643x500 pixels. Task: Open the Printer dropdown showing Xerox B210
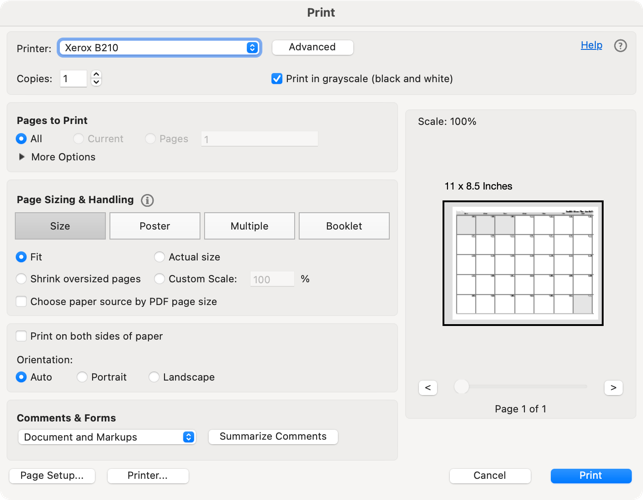click(159, 48)
